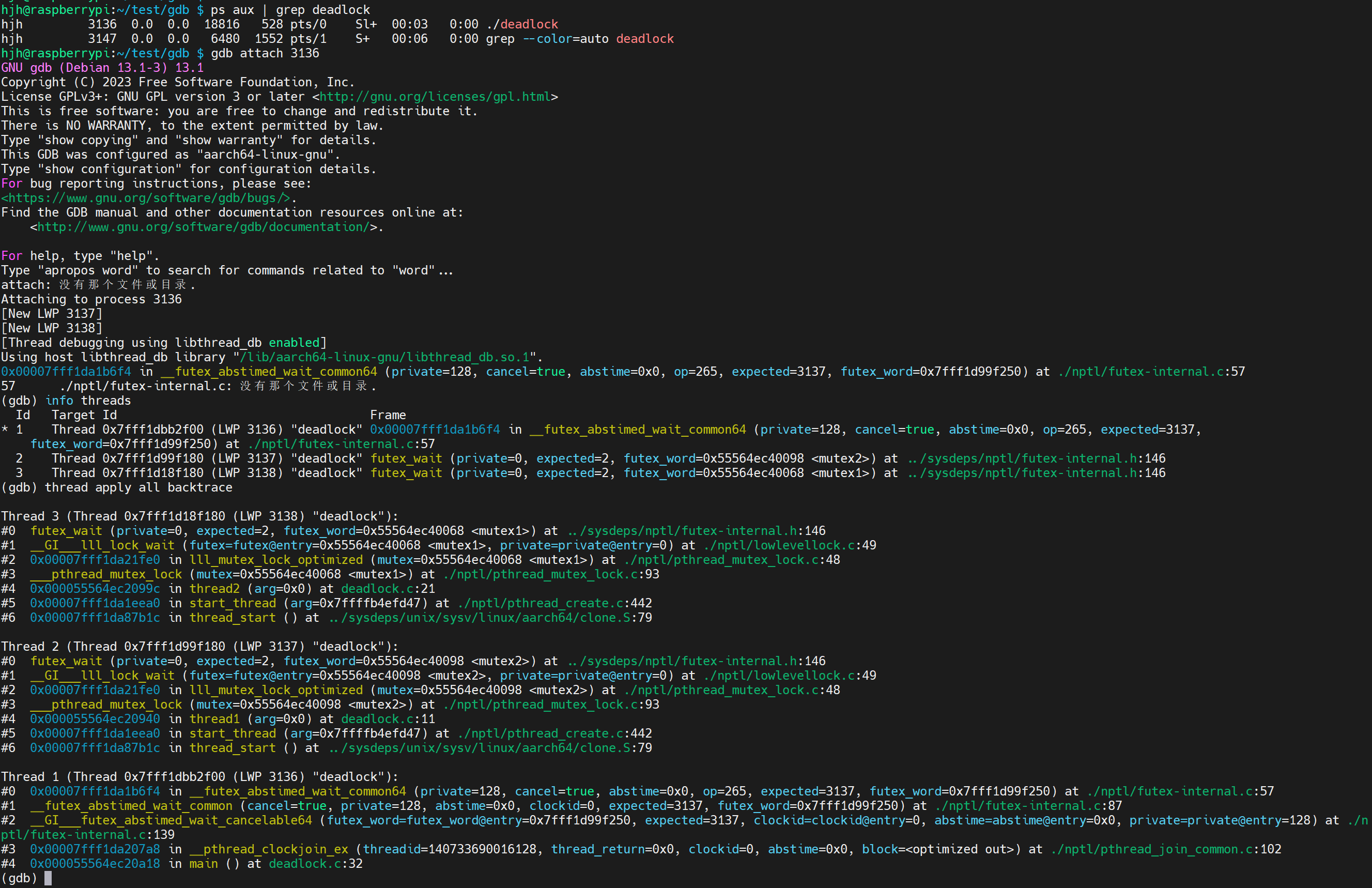
Task: Click the '6480' VSZ value
Action: point(225,39)
